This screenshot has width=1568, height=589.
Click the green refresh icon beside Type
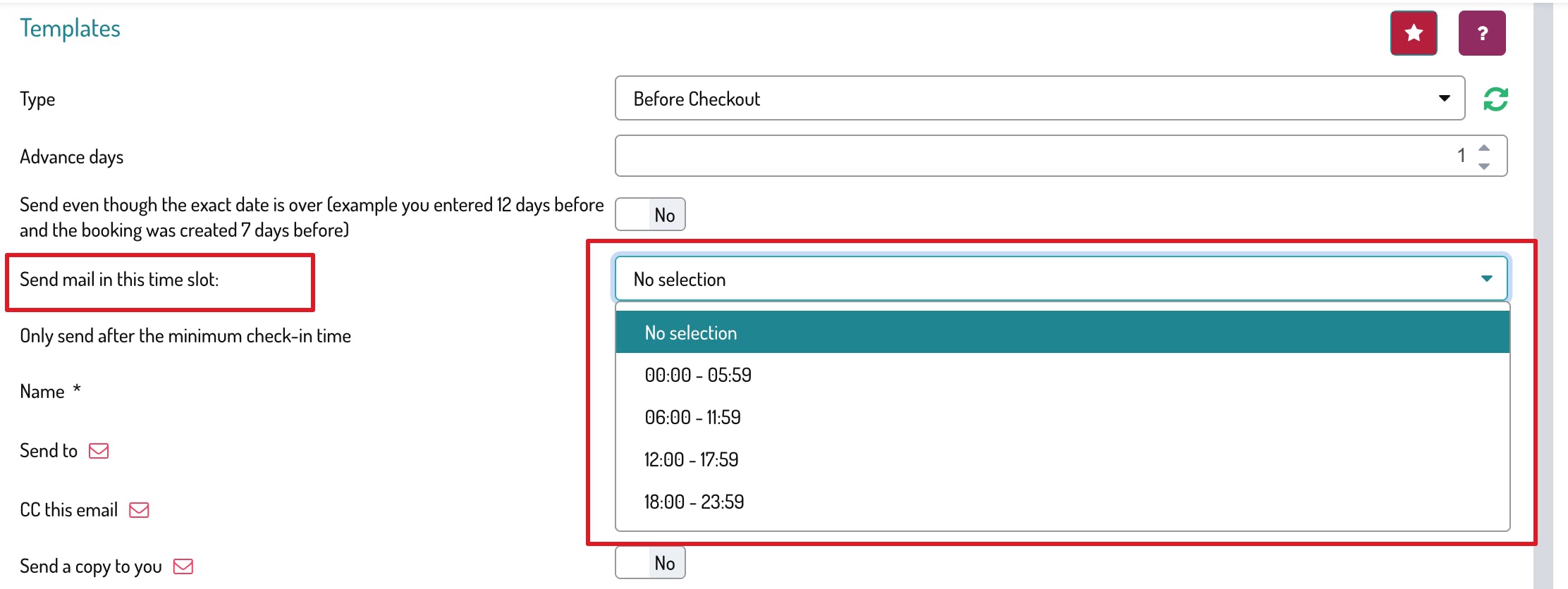(x=1495, y=99)
